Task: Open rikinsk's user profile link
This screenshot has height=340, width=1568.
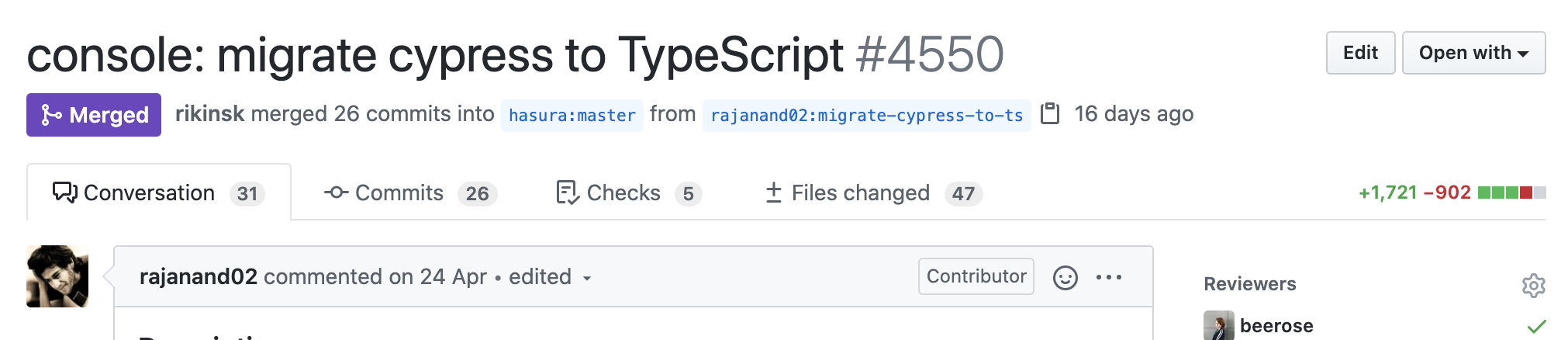Action: pos(209,114)
